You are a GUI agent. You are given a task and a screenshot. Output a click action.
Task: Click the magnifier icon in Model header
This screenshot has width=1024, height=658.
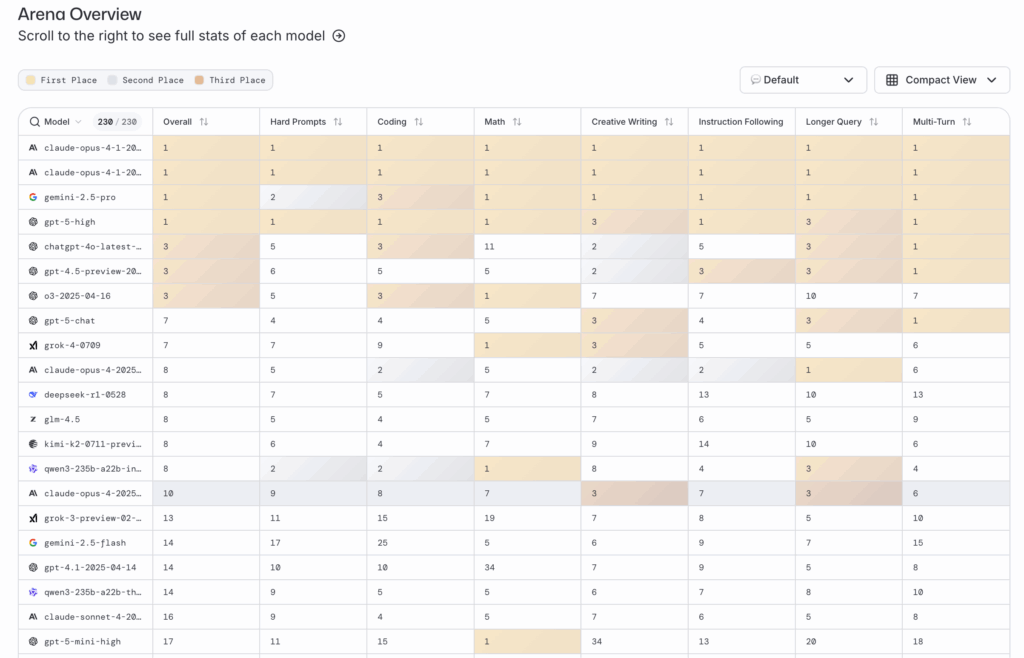pos(34,122)
